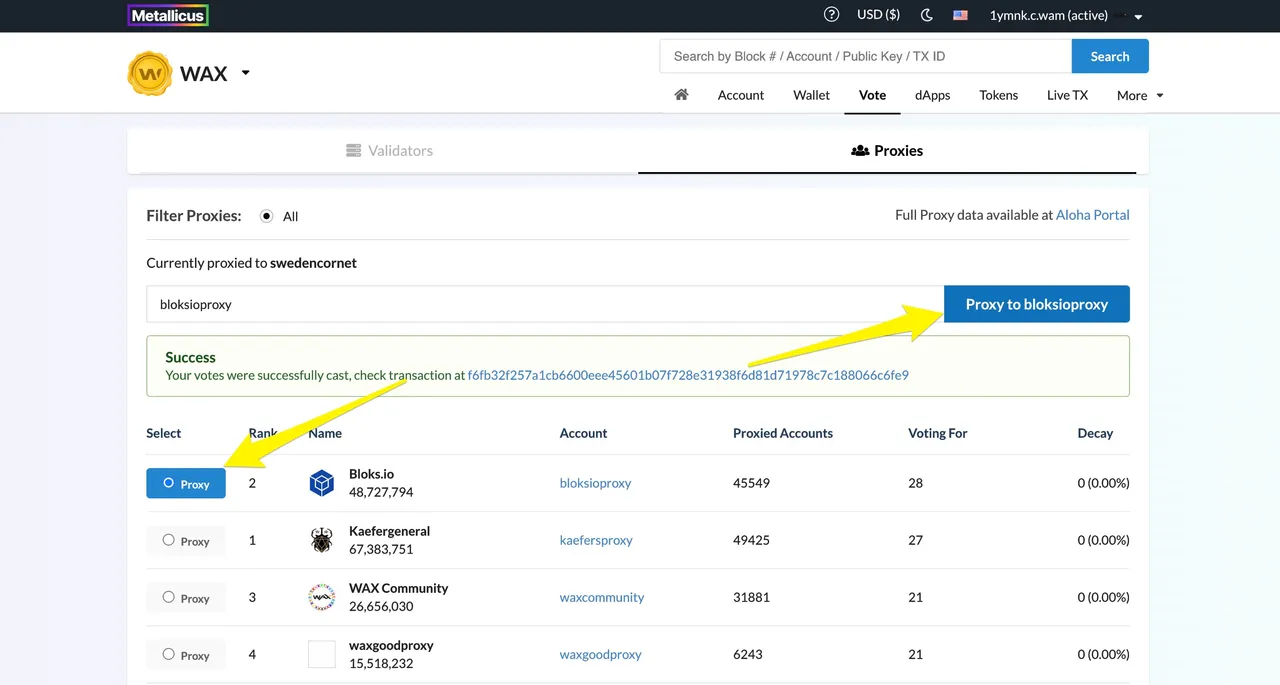This screenshot has width=1280, height=685.
Task: Open the Aloha Portal link
Action: click(1093, 215)
